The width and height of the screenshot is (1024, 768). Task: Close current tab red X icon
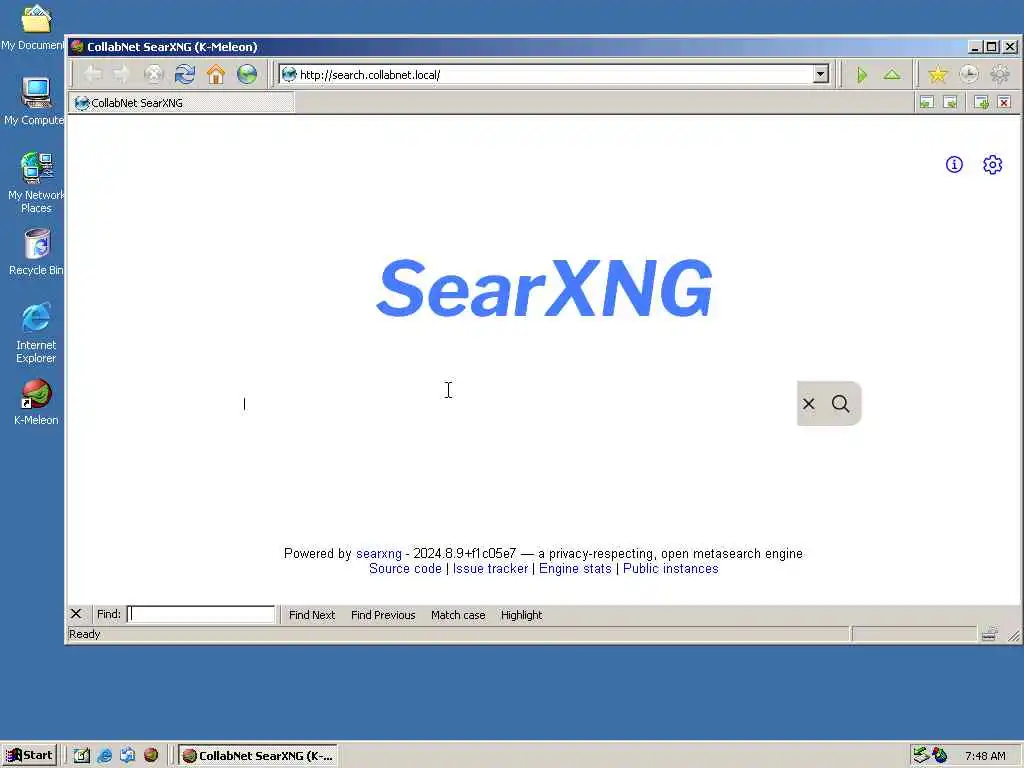1004,103
